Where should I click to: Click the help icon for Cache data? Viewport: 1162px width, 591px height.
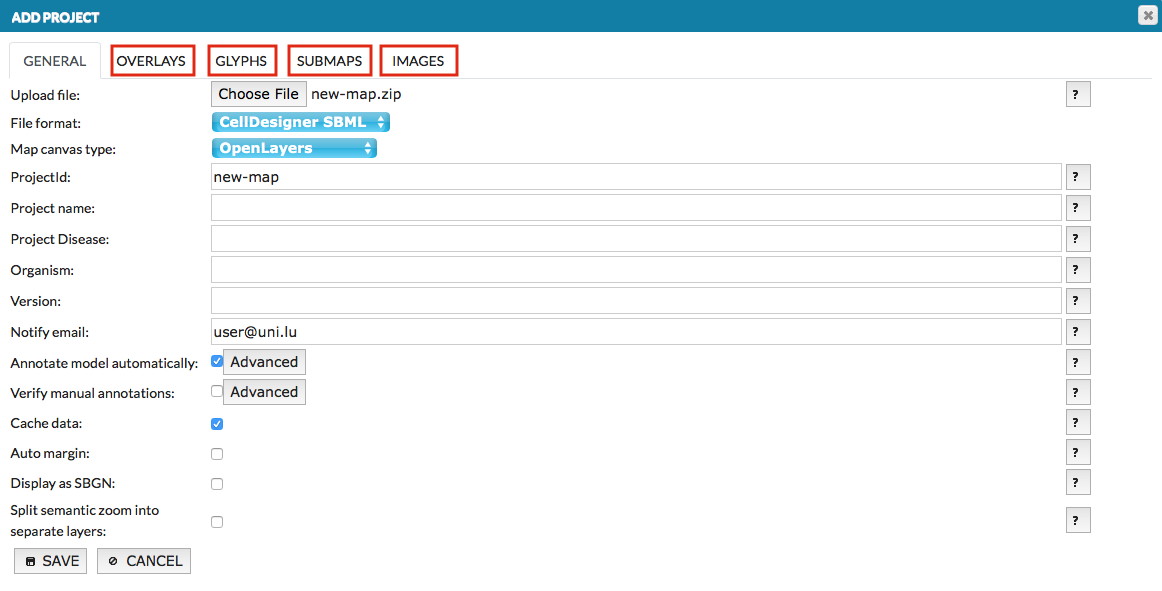1077,423
